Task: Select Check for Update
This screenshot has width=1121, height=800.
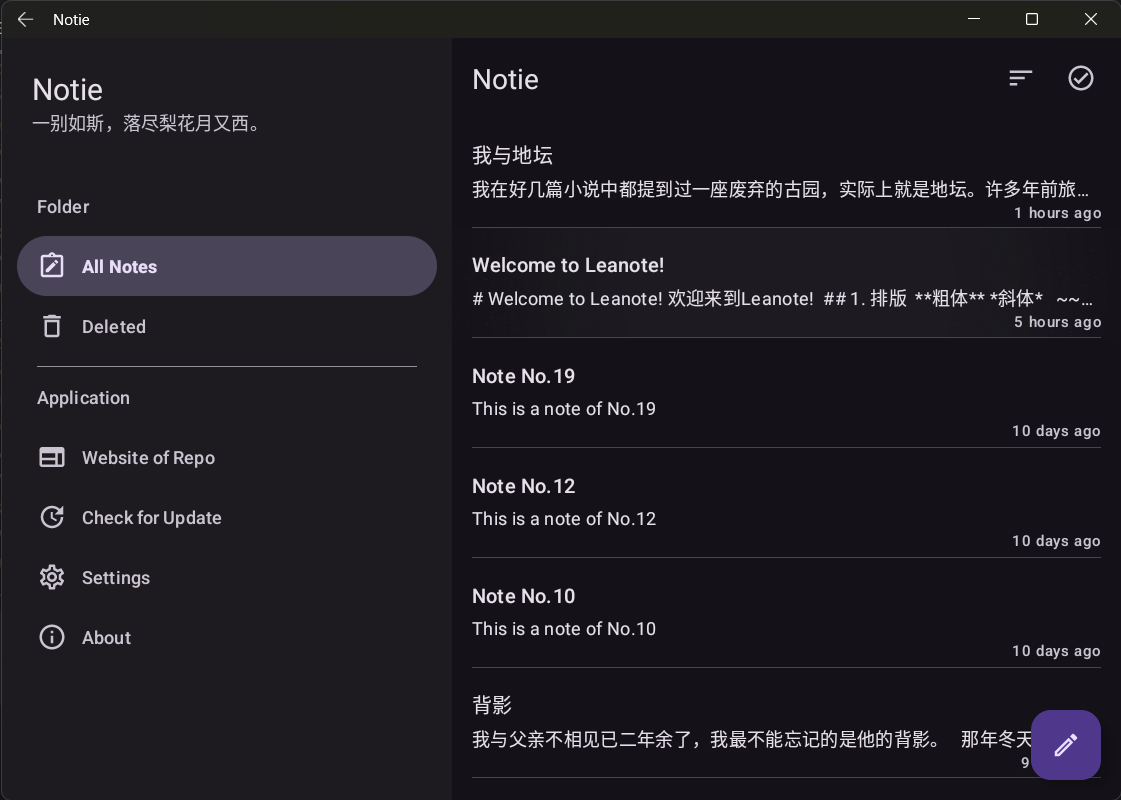Action: [227, 518]
